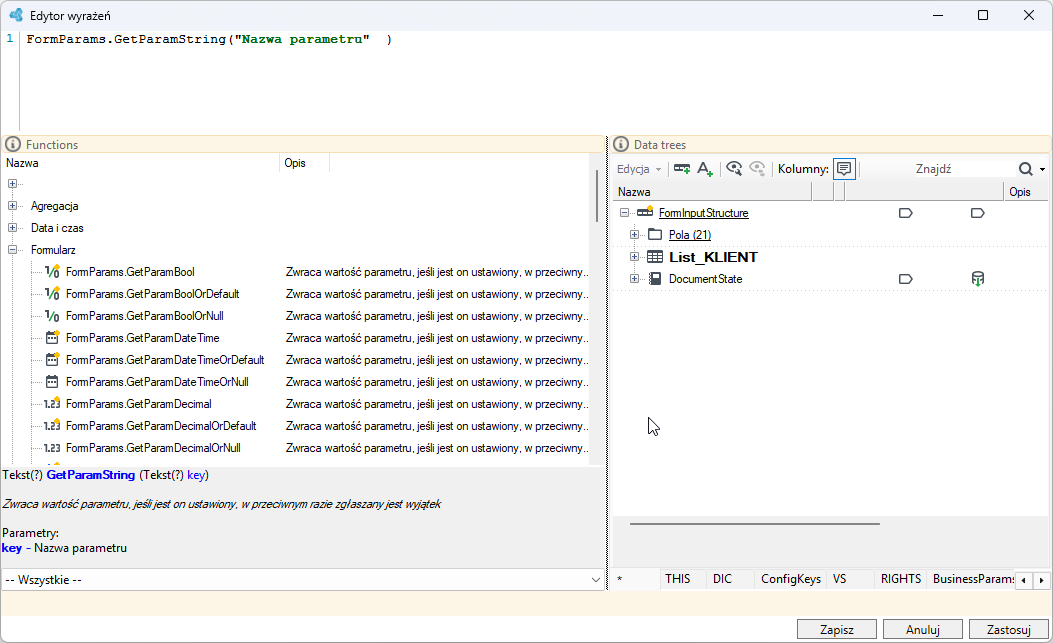Expand the Data i czas function category
This screenshot has height=643, width=1053.
pos(12,228)
